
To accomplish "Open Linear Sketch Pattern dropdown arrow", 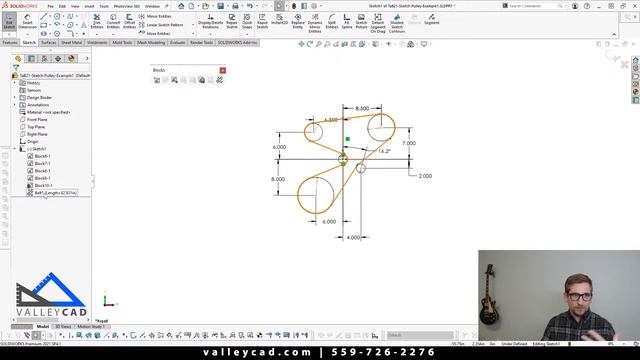I will point(193,25).
